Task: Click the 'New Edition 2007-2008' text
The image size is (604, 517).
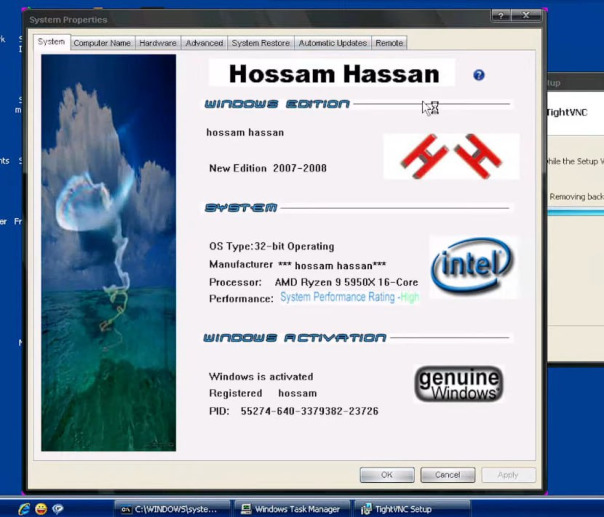Action: [268, 168]
